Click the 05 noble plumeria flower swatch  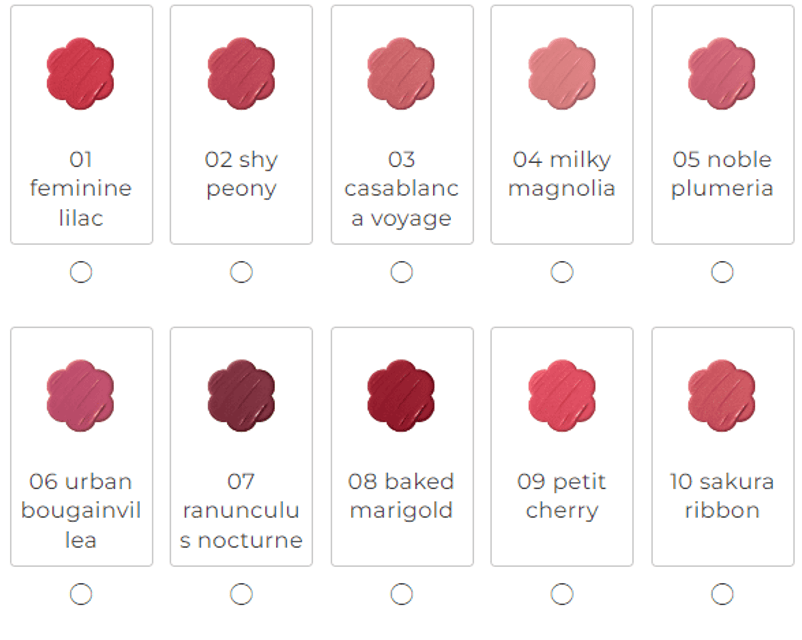tap(722, 73)
